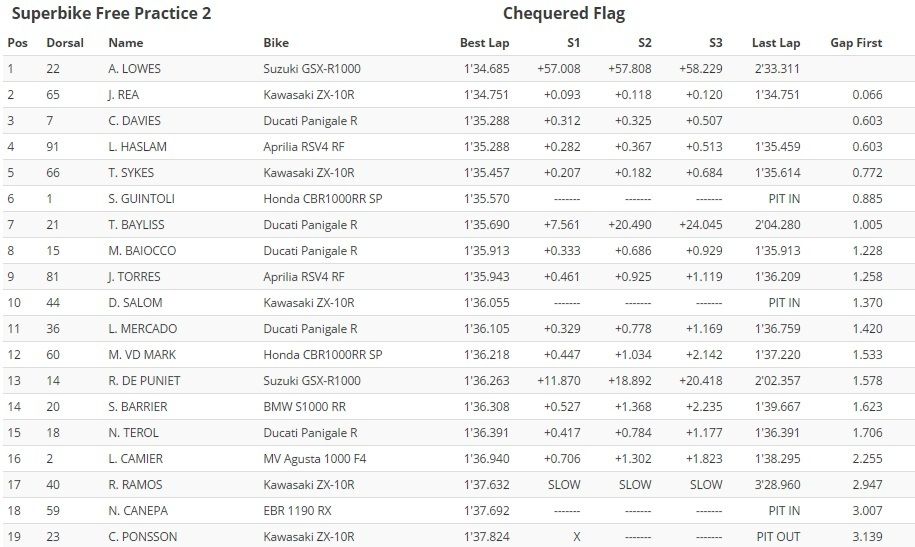Screen dimensions: 915x547
Task: Click the Gap First column header
Action: pos(856,43)
